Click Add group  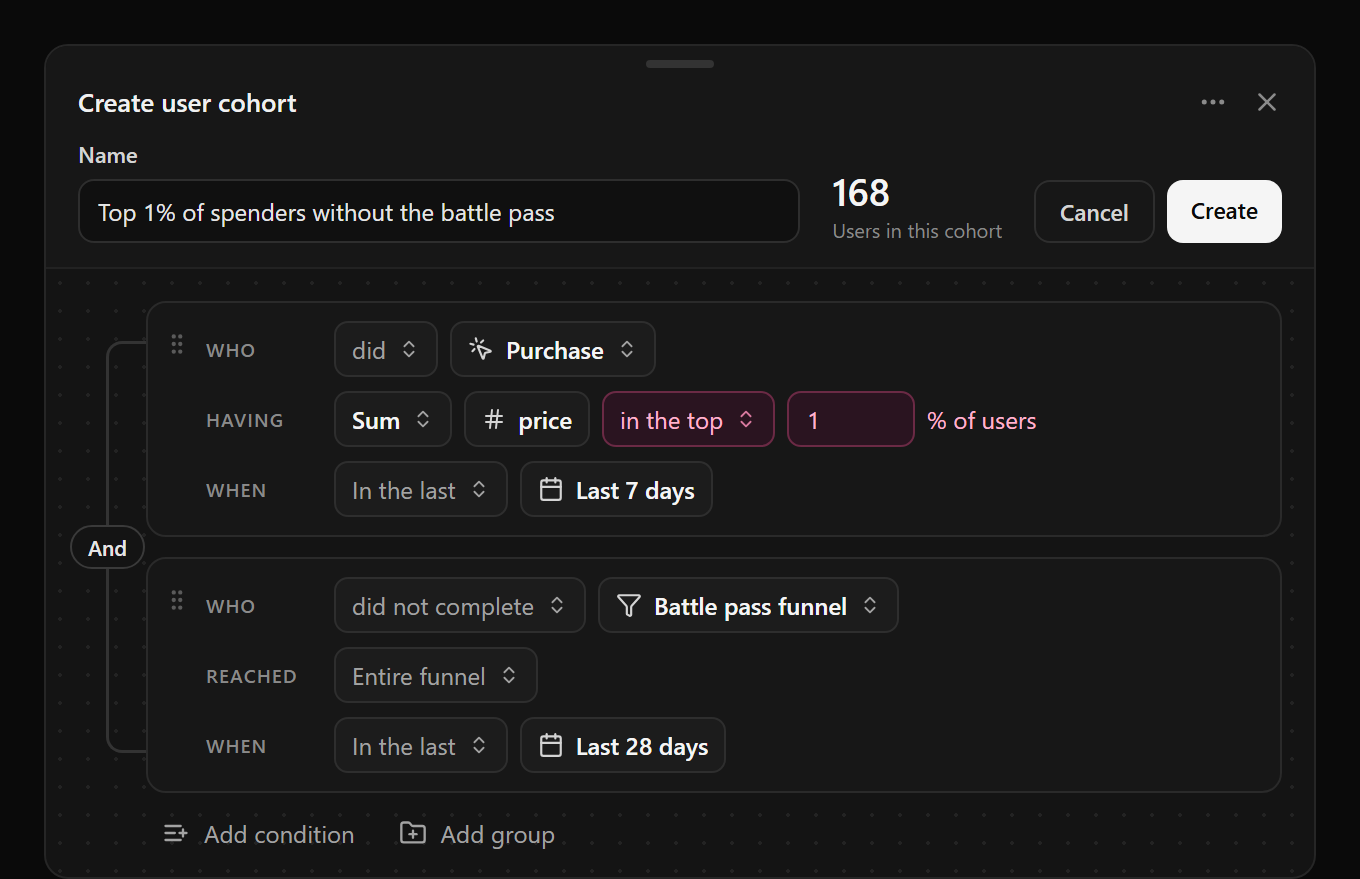point(477,834)
